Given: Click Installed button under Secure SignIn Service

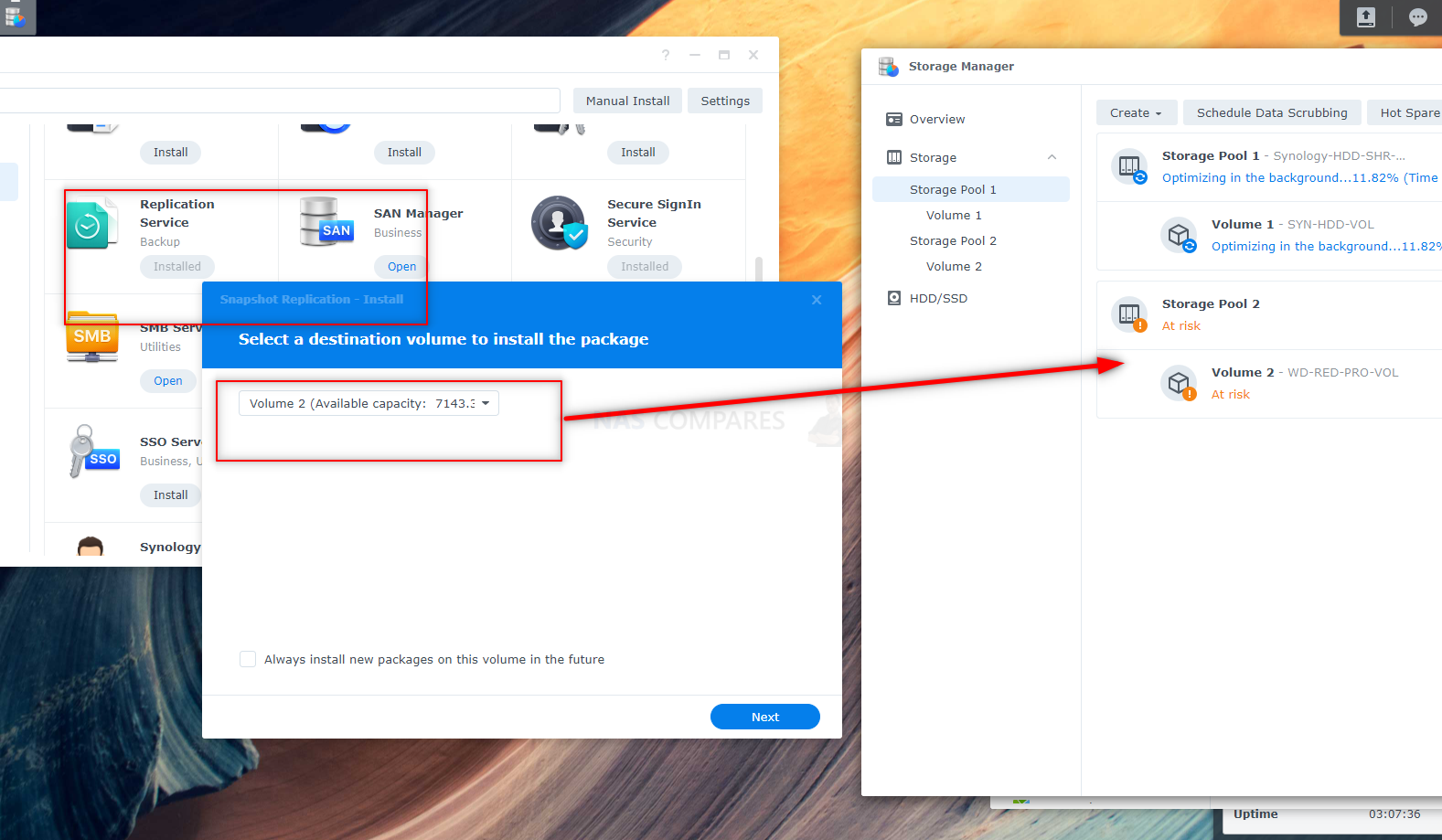Looking at the screenshot, I should point(645,266).
